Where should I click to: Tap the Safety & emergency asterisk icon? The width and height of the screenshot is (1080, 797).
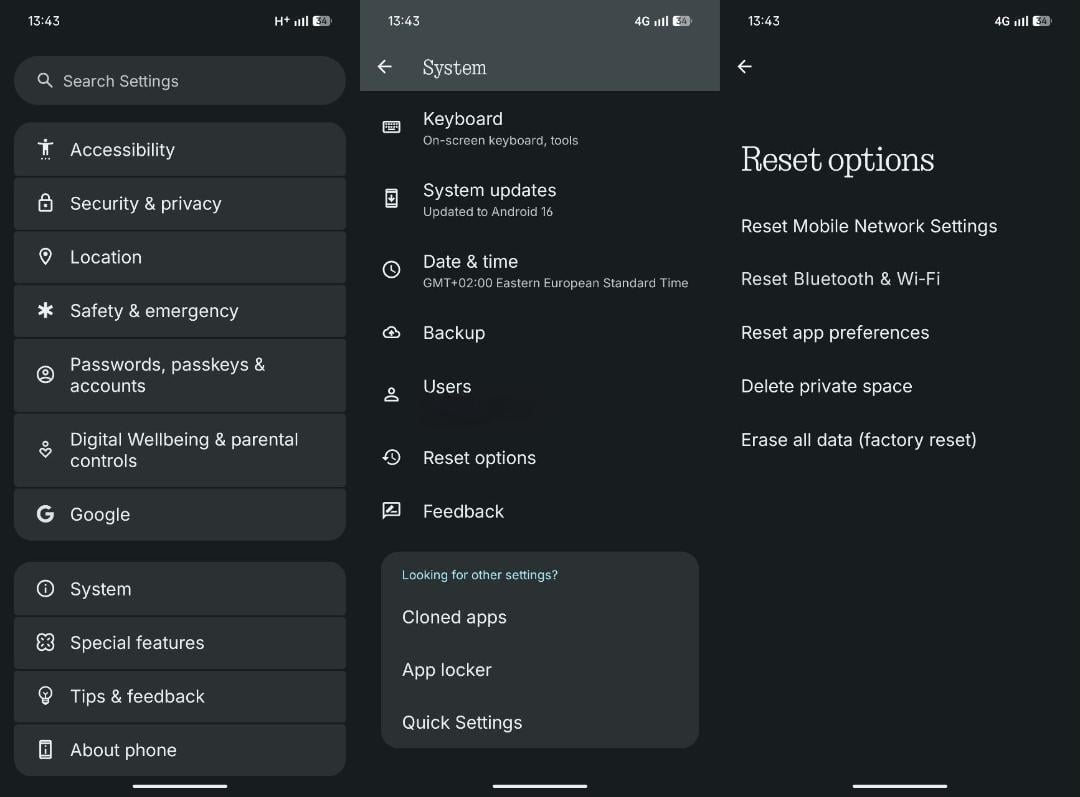click(x=45, y=311)
